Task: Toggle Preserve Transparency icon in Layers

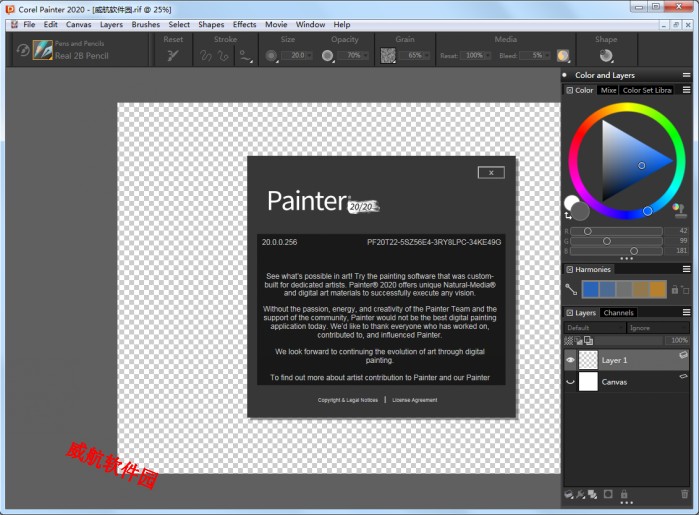Action: [x=569, y=341]
